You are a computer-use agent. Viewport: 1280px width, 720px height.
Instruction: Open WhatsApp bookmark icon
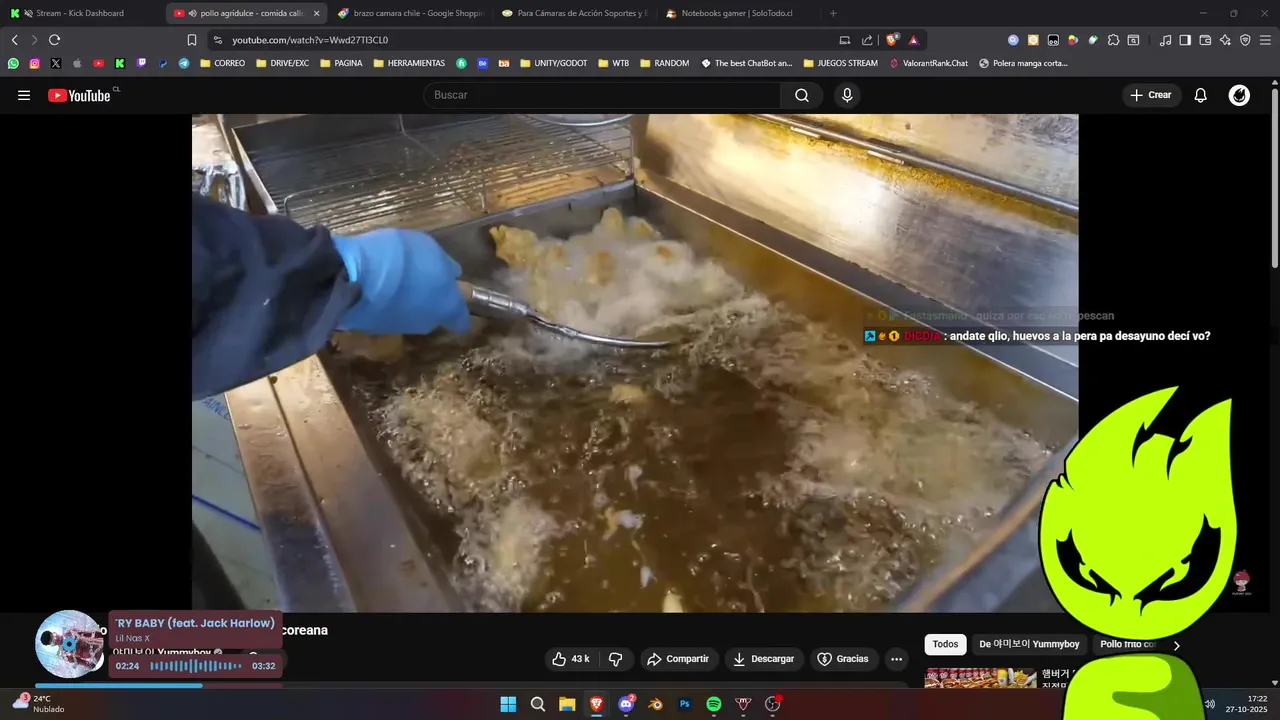pos(13,63)
